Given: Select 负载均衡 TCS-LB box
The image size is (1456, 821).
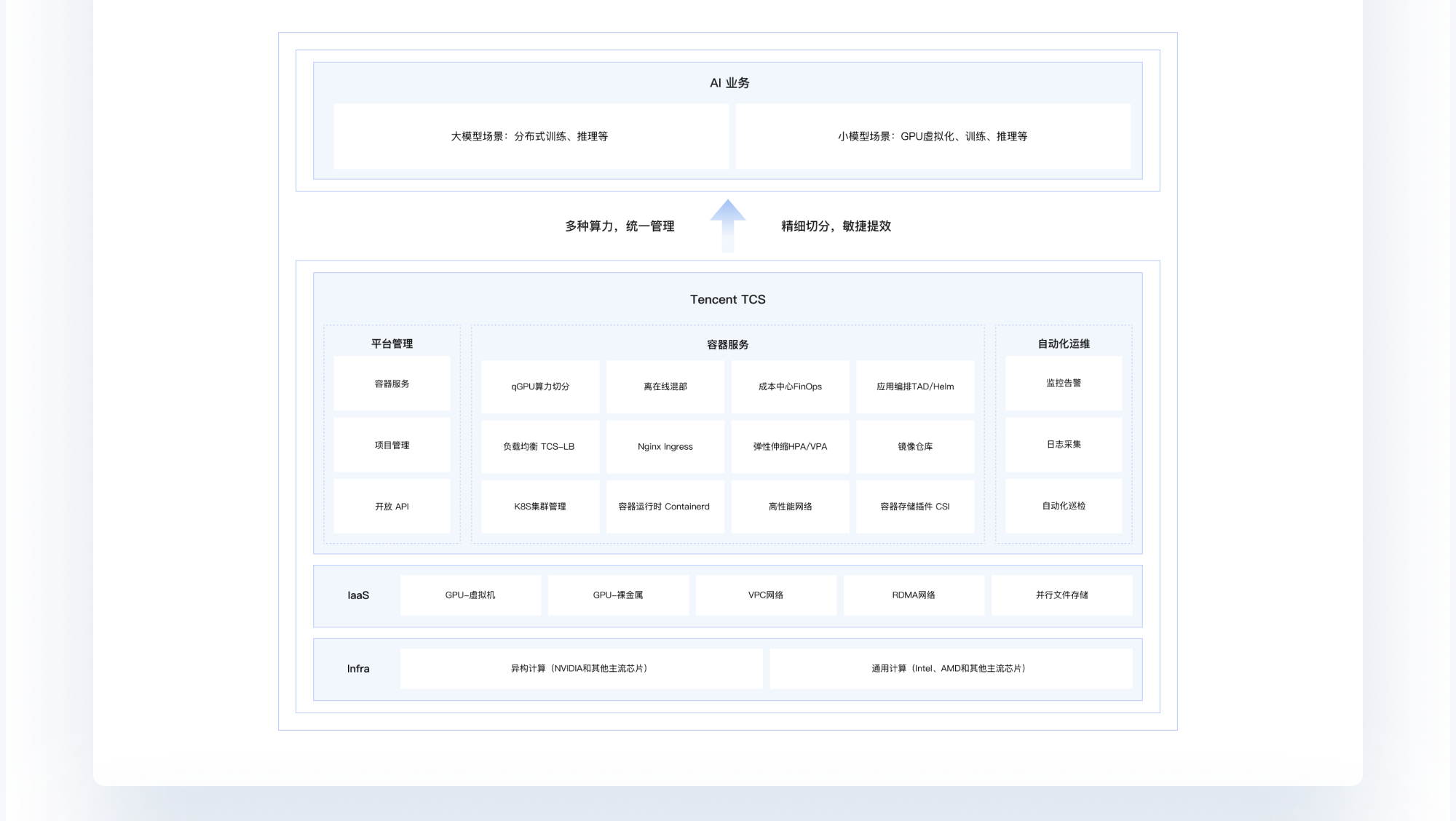Looking at the screenshot, I should tap(540, 446).
